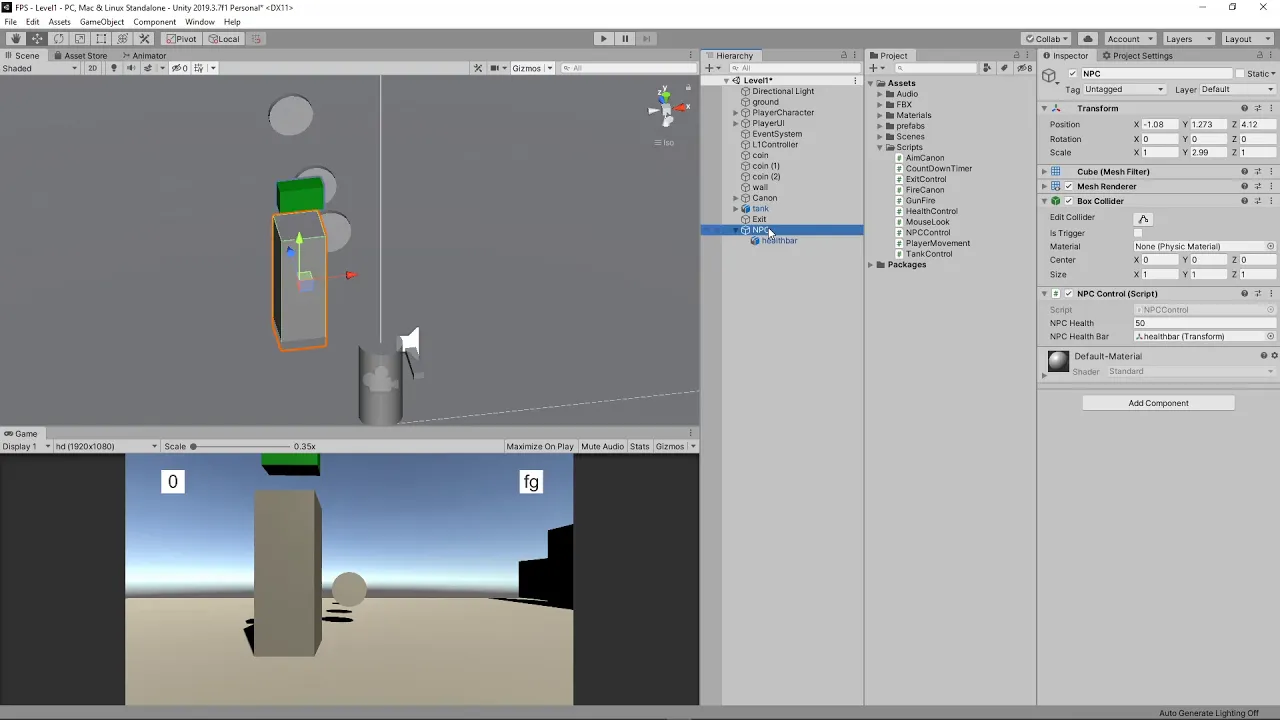The image size is (1280, 720).
Task: Toggle scene lighting bulb icon
Action: click(113, 68)
